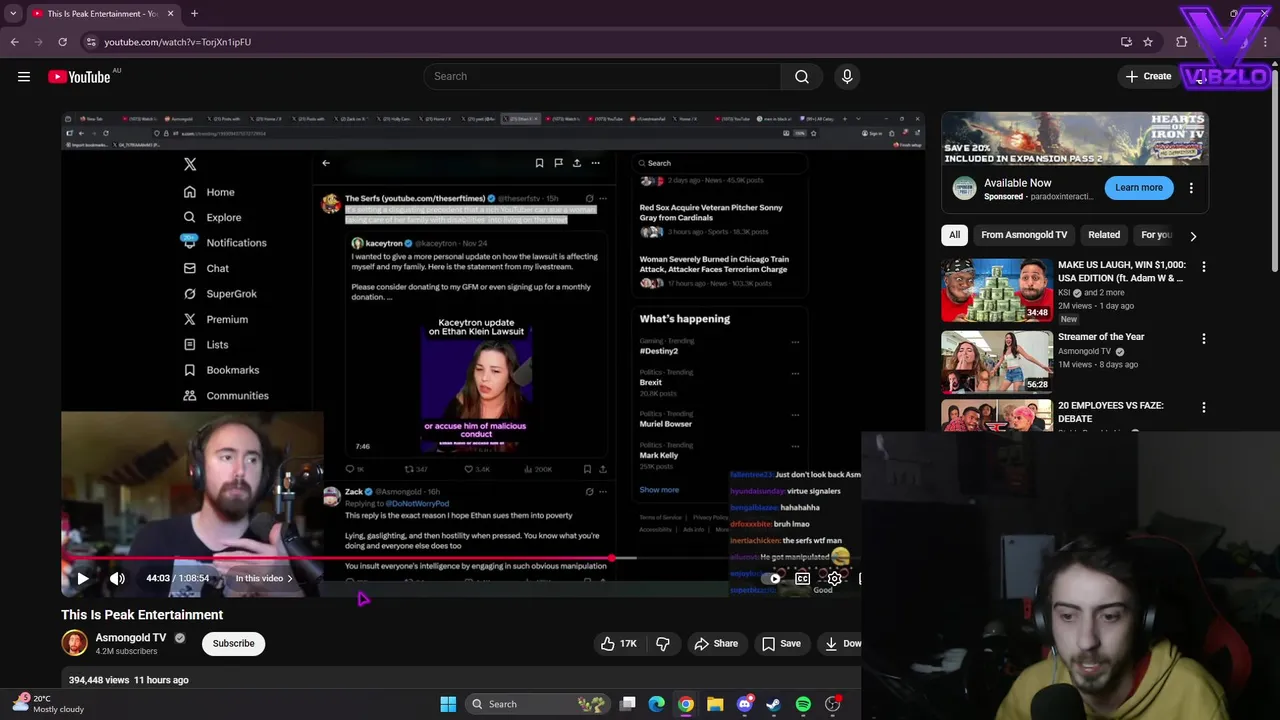Image resolution: width=1280 pixels, height=720 pixels.
Task: Go back in the browser
Action: click(x=14, y=42)
